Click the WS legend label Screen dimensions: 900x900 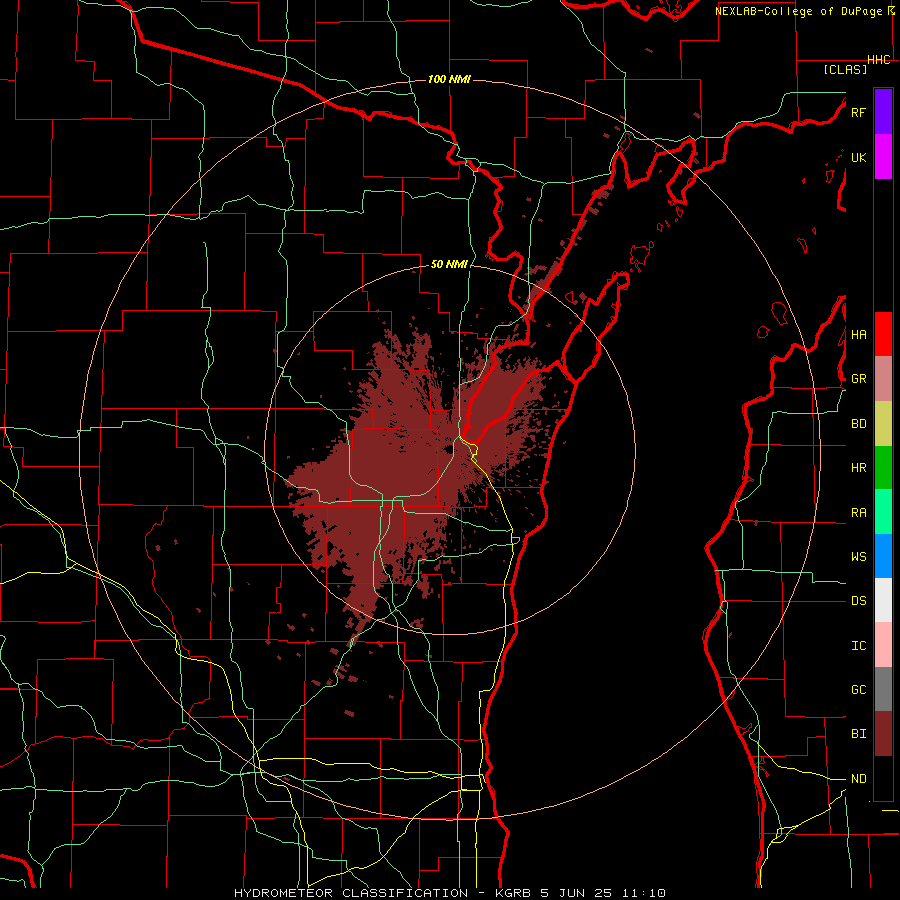coord(858,557)
